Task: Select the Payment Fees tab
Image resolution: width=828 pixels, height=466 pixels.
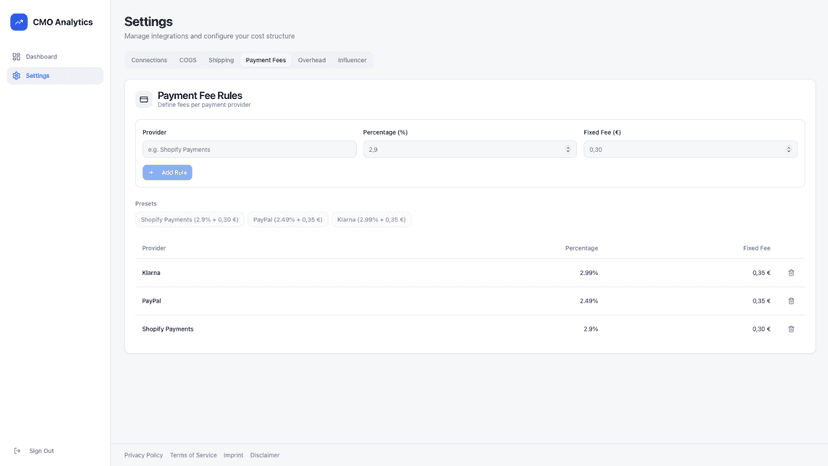Action: 266,60
